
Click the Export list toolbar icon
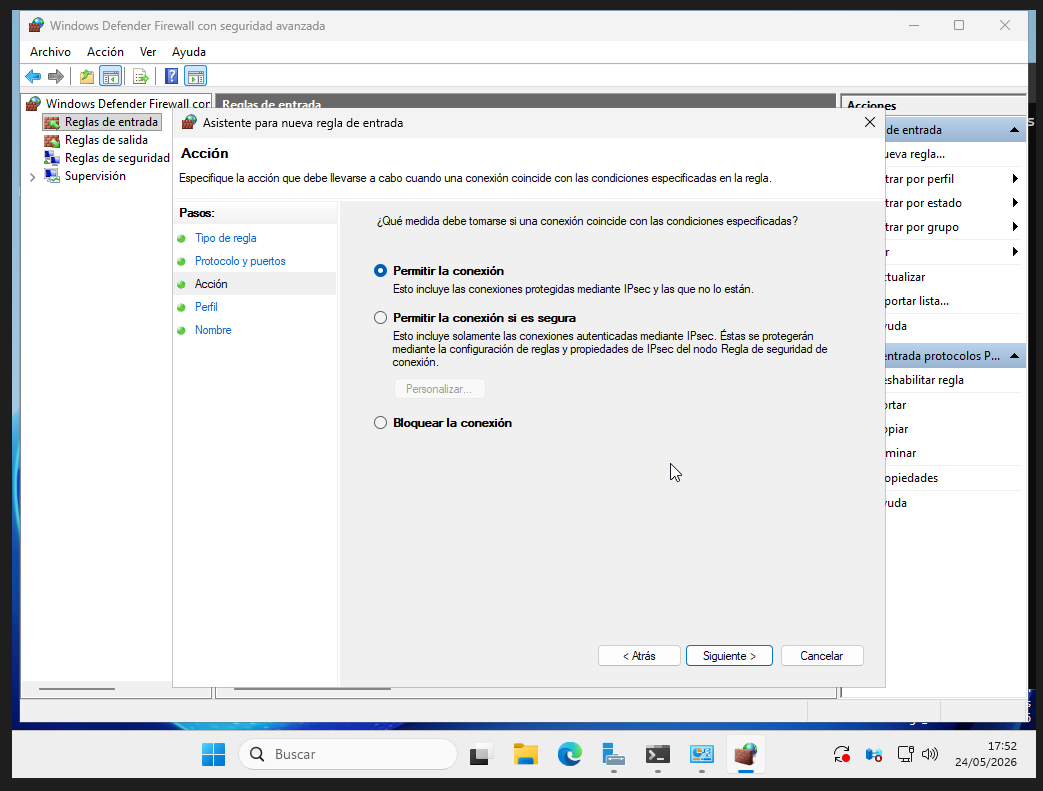point(140,77)
